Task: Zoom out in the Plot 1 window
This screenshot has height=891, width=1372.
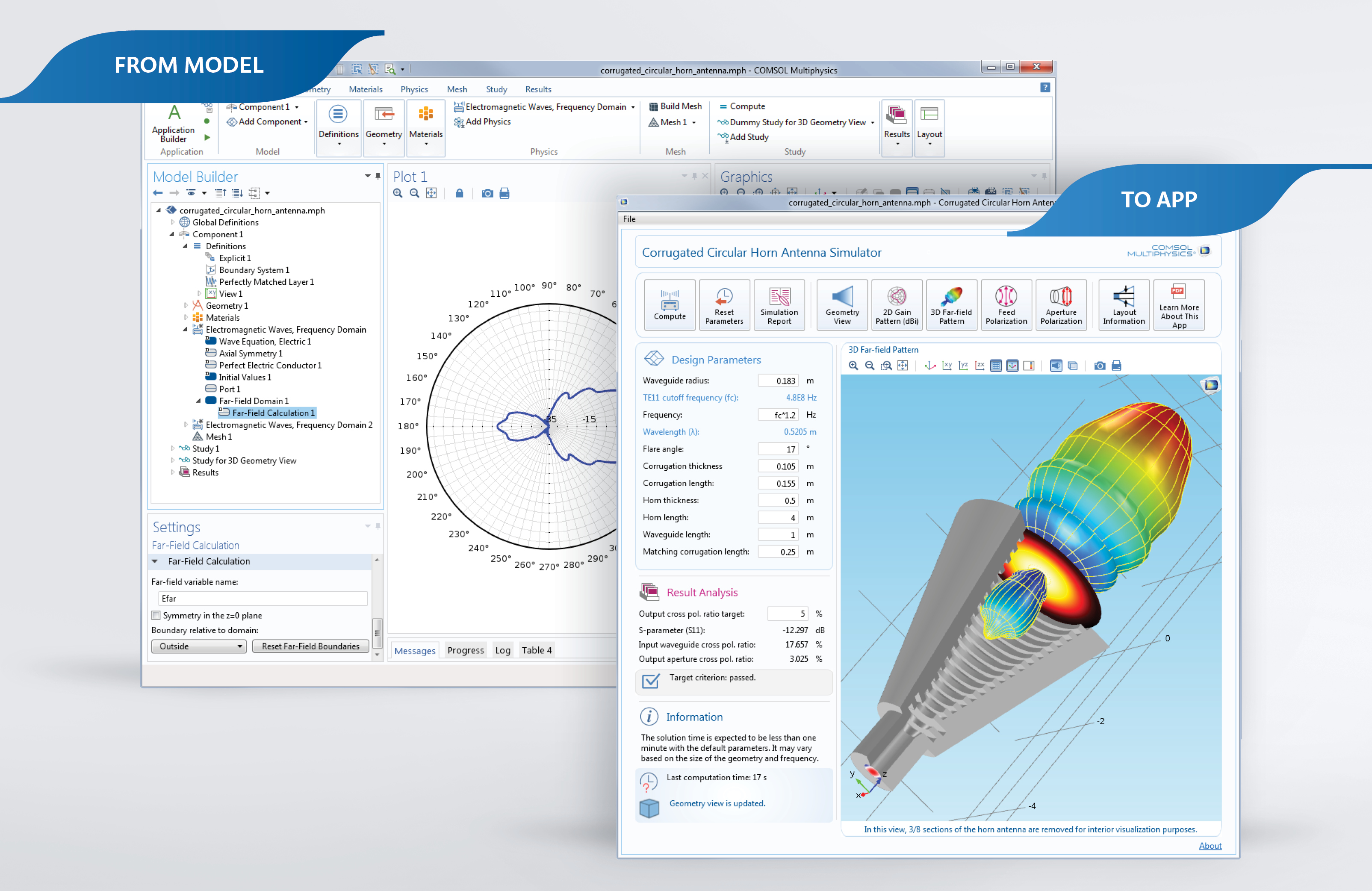Action: coord(414,193)
